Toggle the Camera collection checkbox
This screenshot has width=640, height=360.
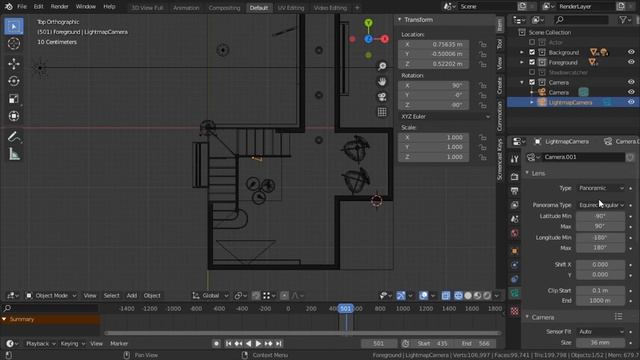tap(532, 82)
